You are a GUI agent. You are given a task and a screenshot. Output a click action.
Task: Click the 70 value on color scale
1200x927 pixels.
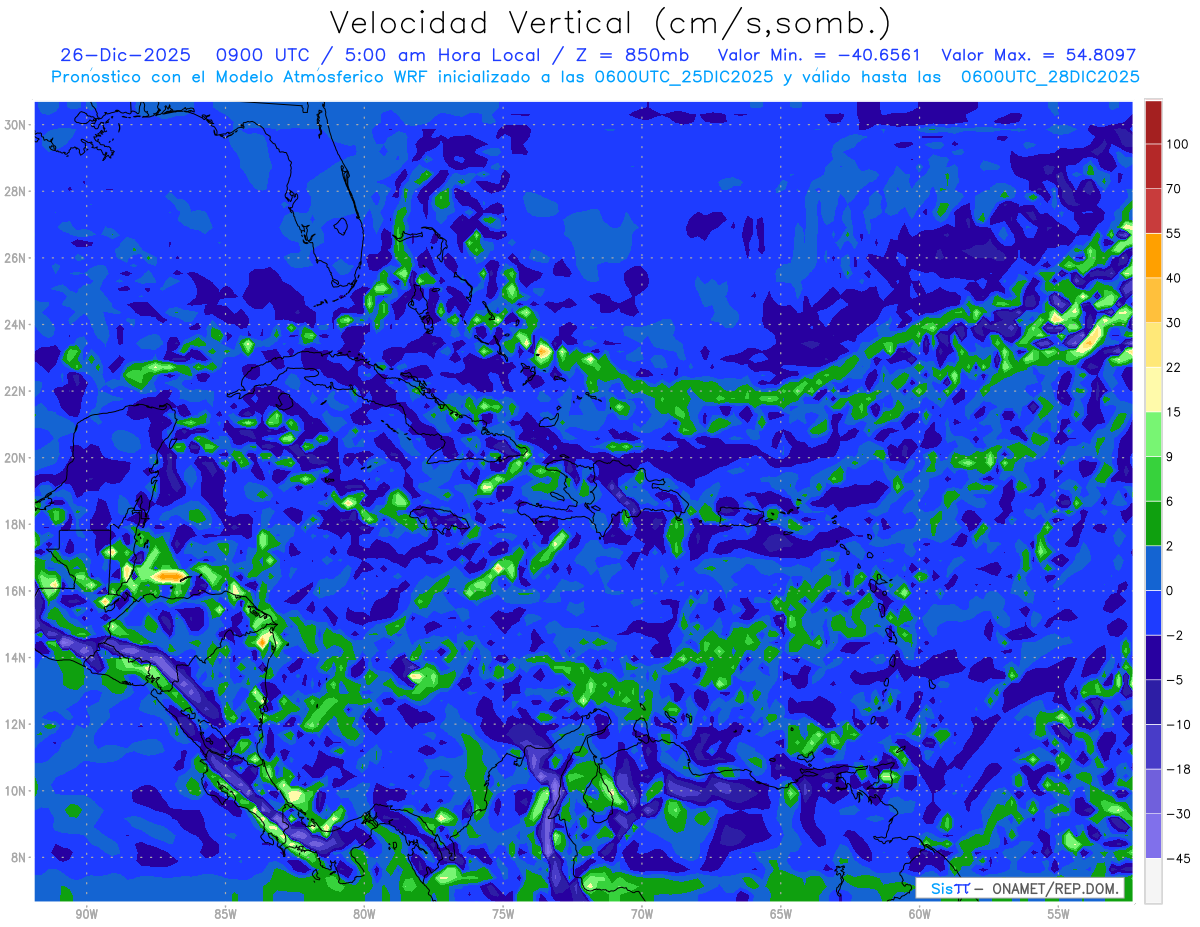(1174, 189)
